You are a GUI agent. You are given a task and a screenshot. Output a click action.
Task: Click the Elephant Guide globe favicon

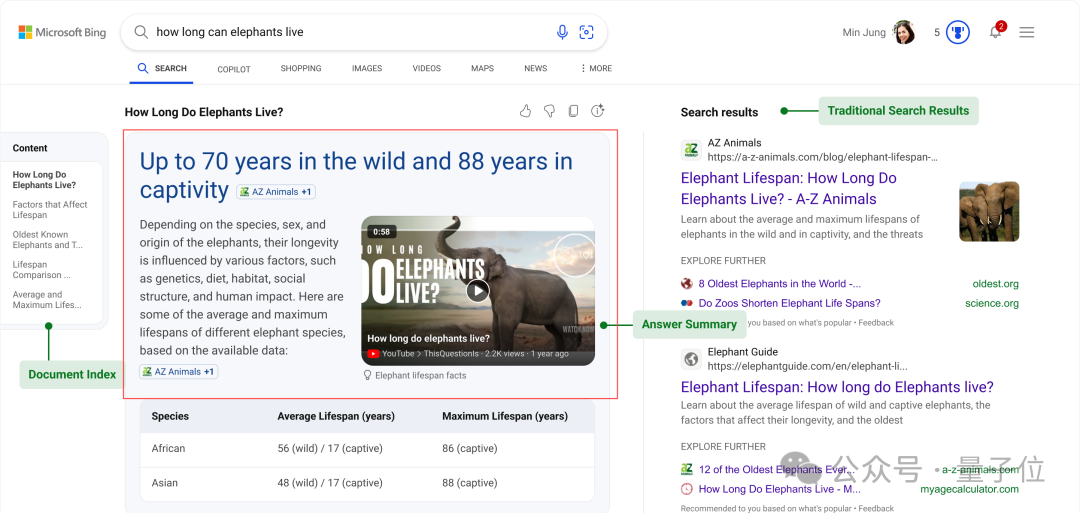[691, 359]
